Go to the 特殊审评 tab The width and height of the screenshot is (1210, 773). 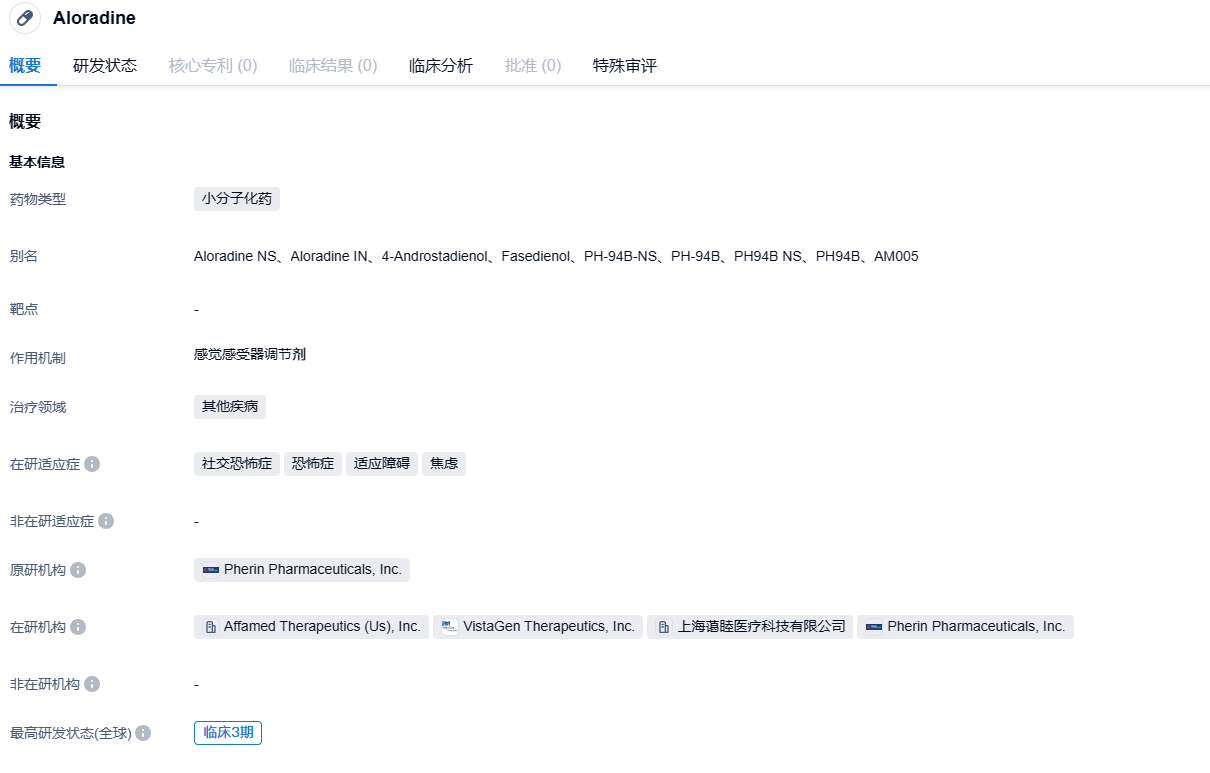[625, 66]
